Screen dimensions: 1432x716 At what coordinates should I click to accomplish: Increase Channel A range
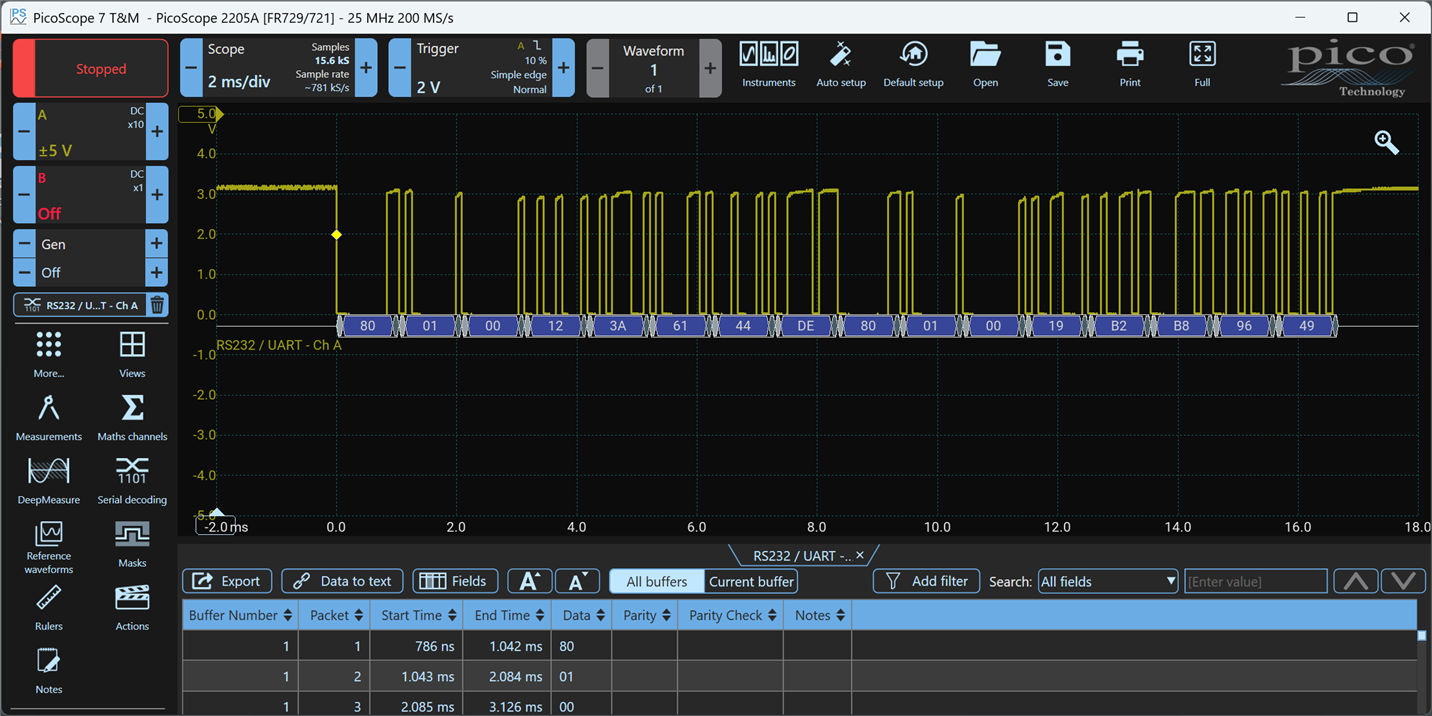point(157,132)
